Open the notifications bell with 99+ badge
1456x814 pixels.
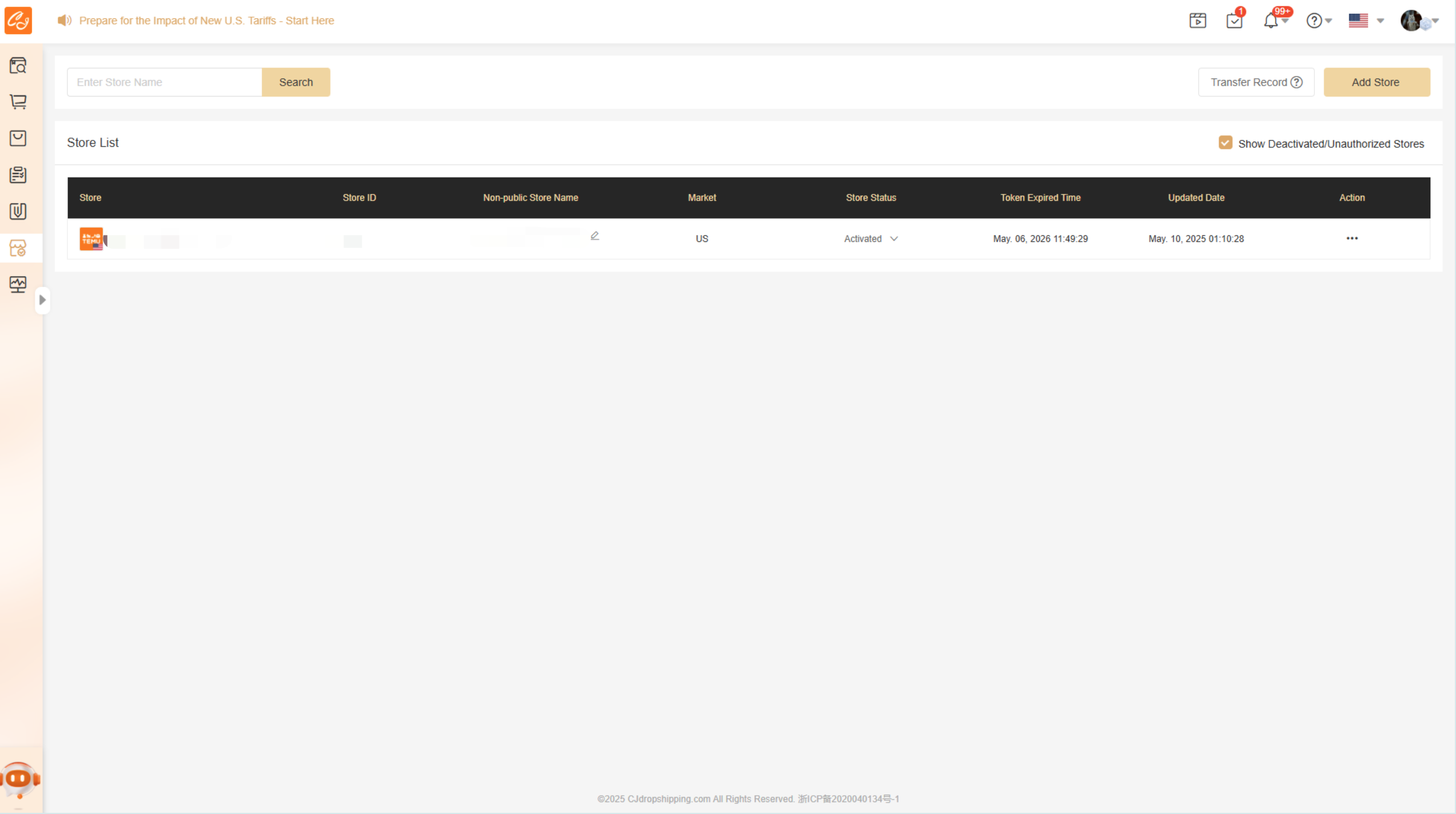(x=1270, y=21)
